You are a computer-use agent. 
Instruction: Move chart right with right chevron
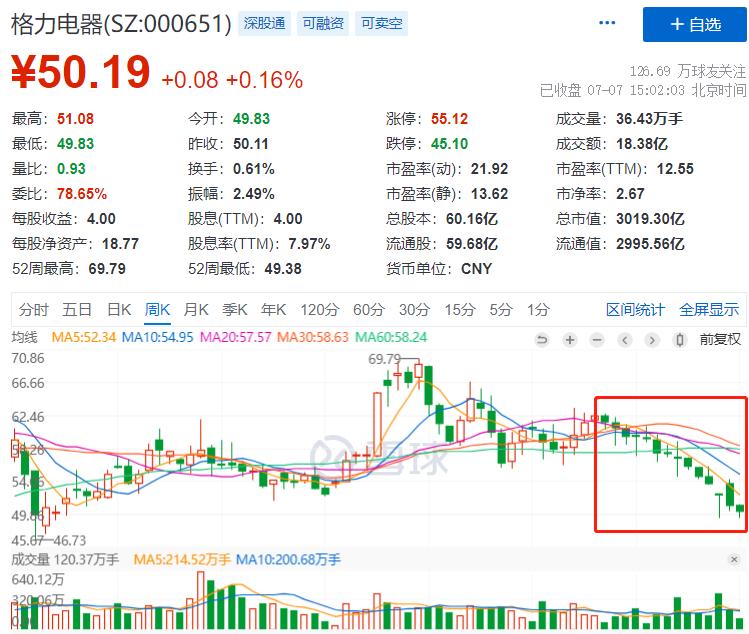[652, 340]
